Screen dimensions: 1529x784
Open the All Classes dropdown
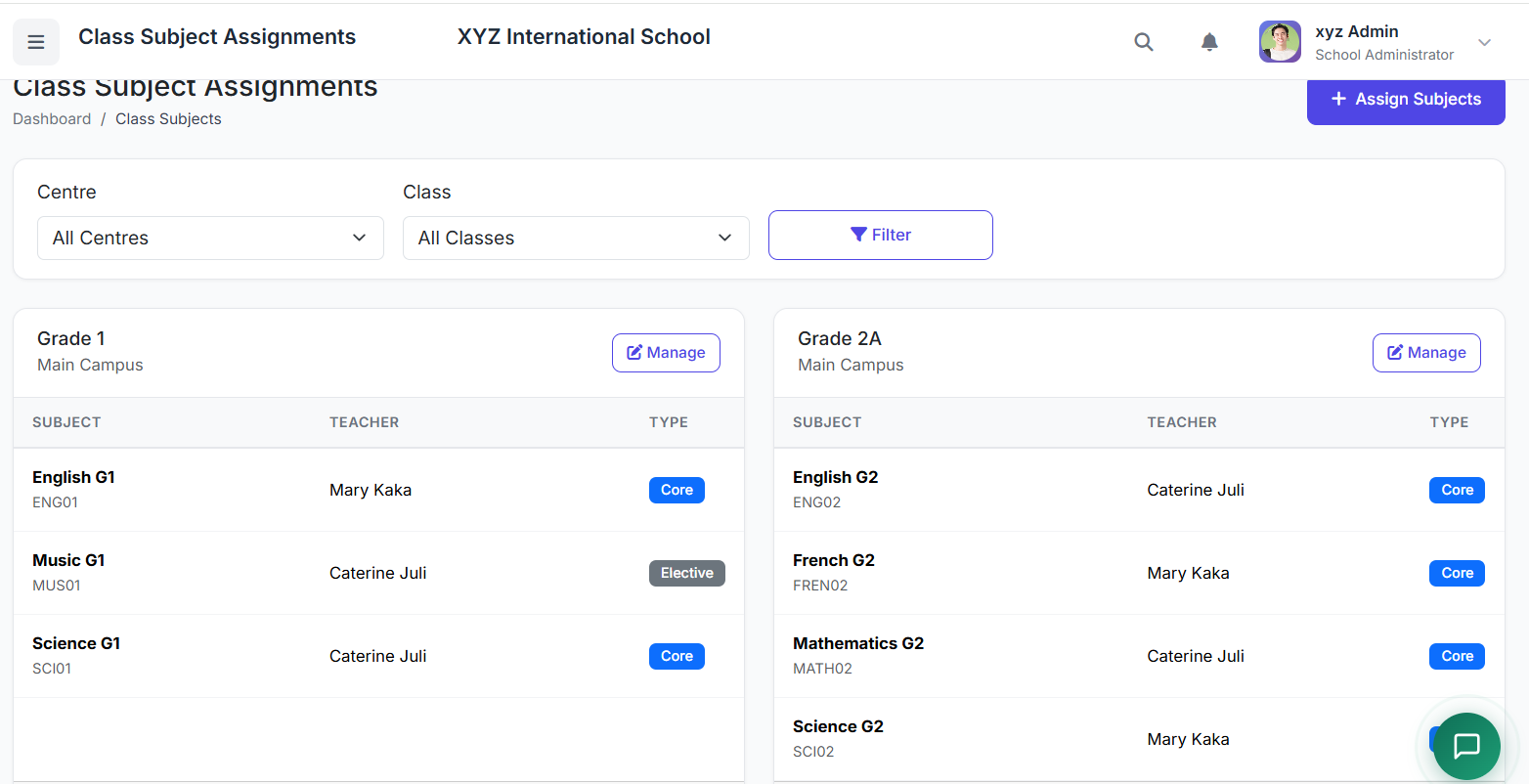coord(576,238)
